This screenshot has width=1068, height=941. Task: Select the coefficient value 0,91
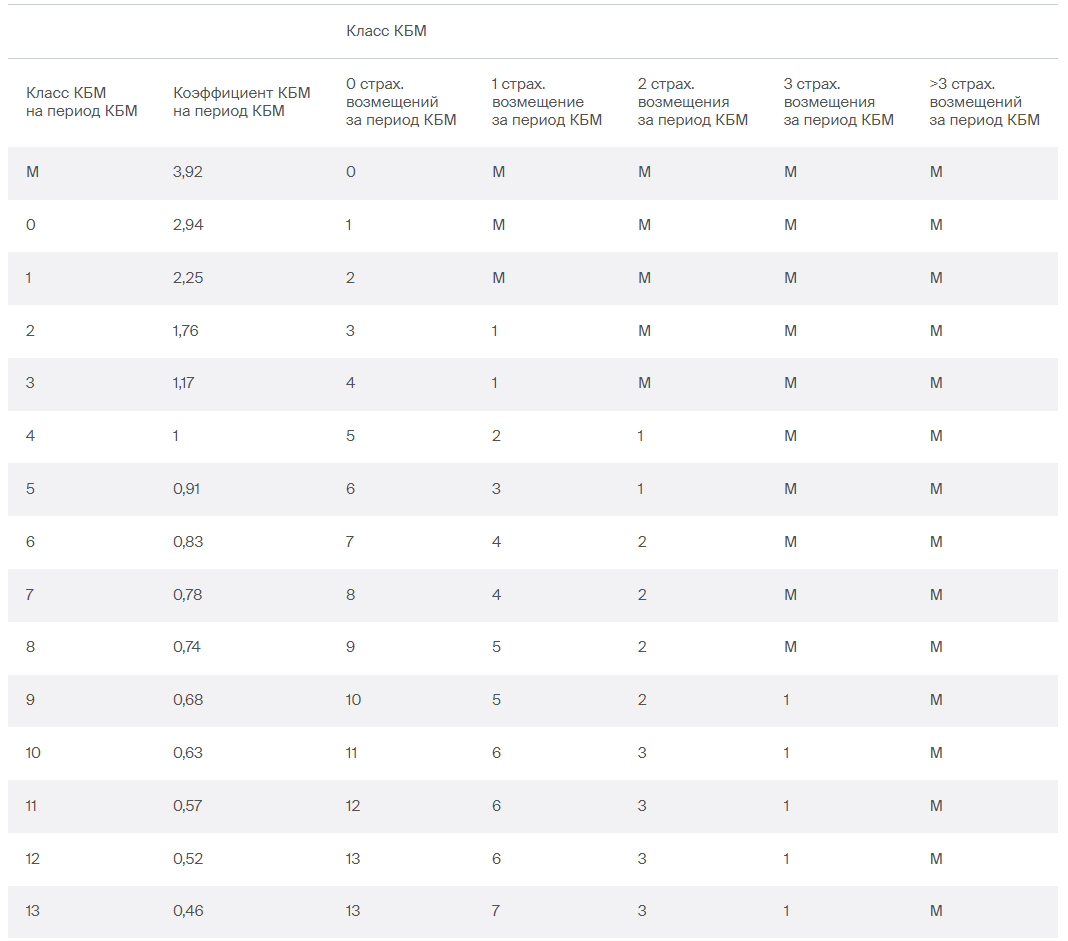coord(187,489)
